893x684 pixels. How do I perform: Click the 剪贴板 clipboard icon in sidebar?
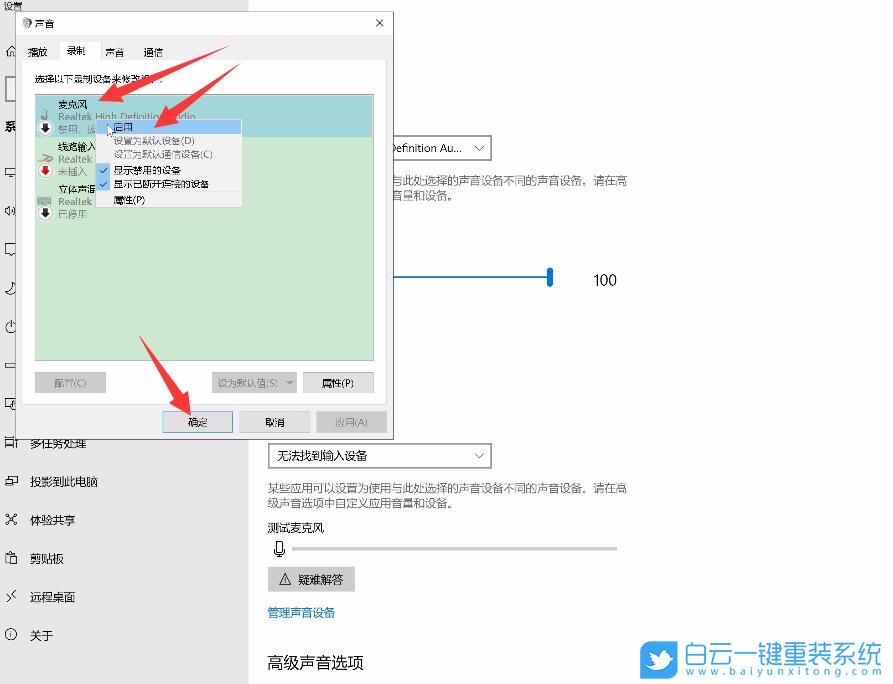[x=13, y=559]
